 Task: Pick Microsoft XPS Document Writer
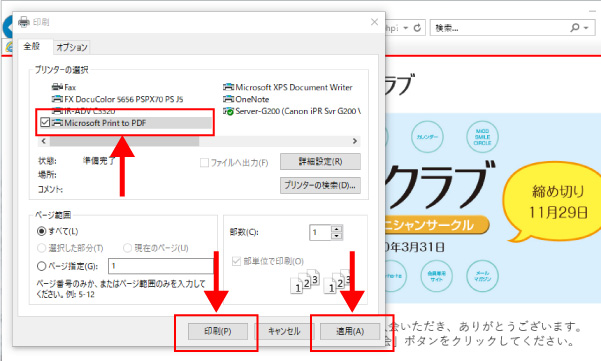287,87
